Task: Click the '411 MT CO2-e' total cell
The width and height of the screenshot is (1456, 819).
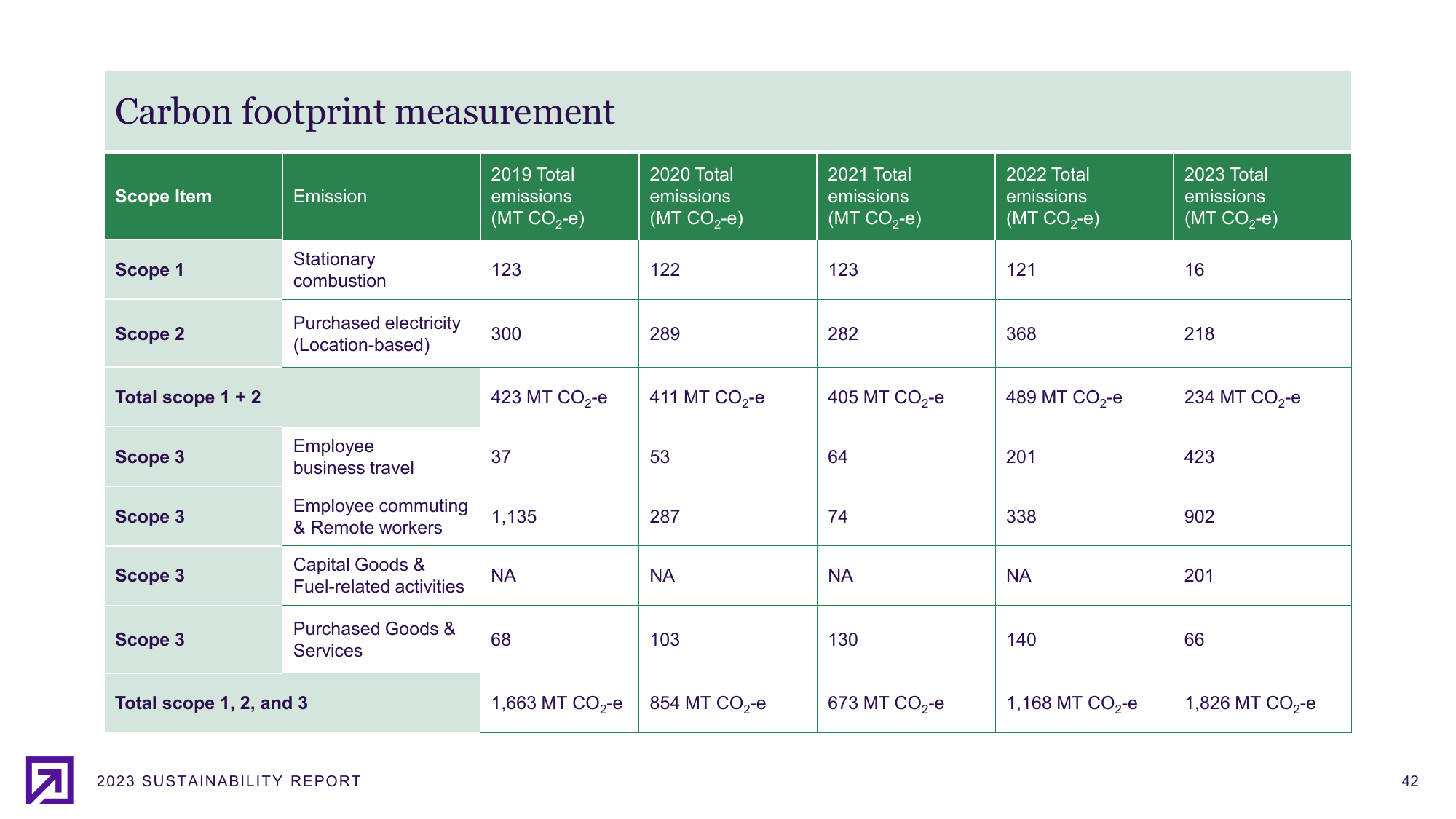Action: coord(727,397)
